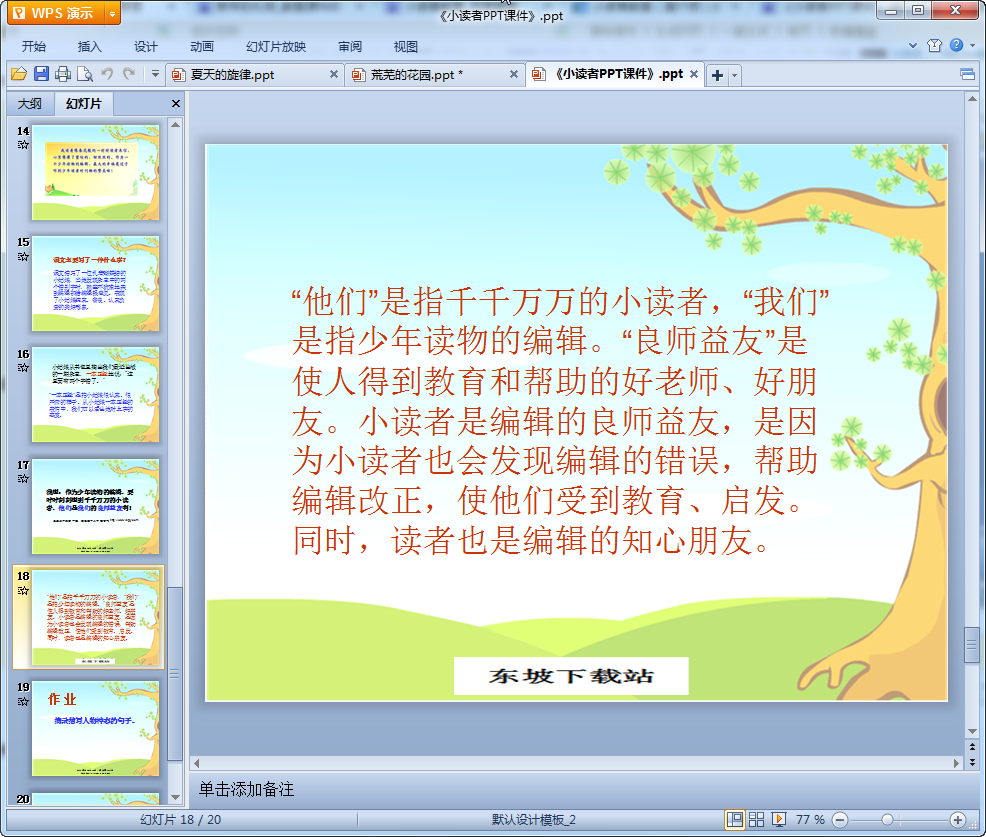Select slide 19 thumbnail 作业
The width and height of the screenshot is (986, 837).
[x=96, y=729]
